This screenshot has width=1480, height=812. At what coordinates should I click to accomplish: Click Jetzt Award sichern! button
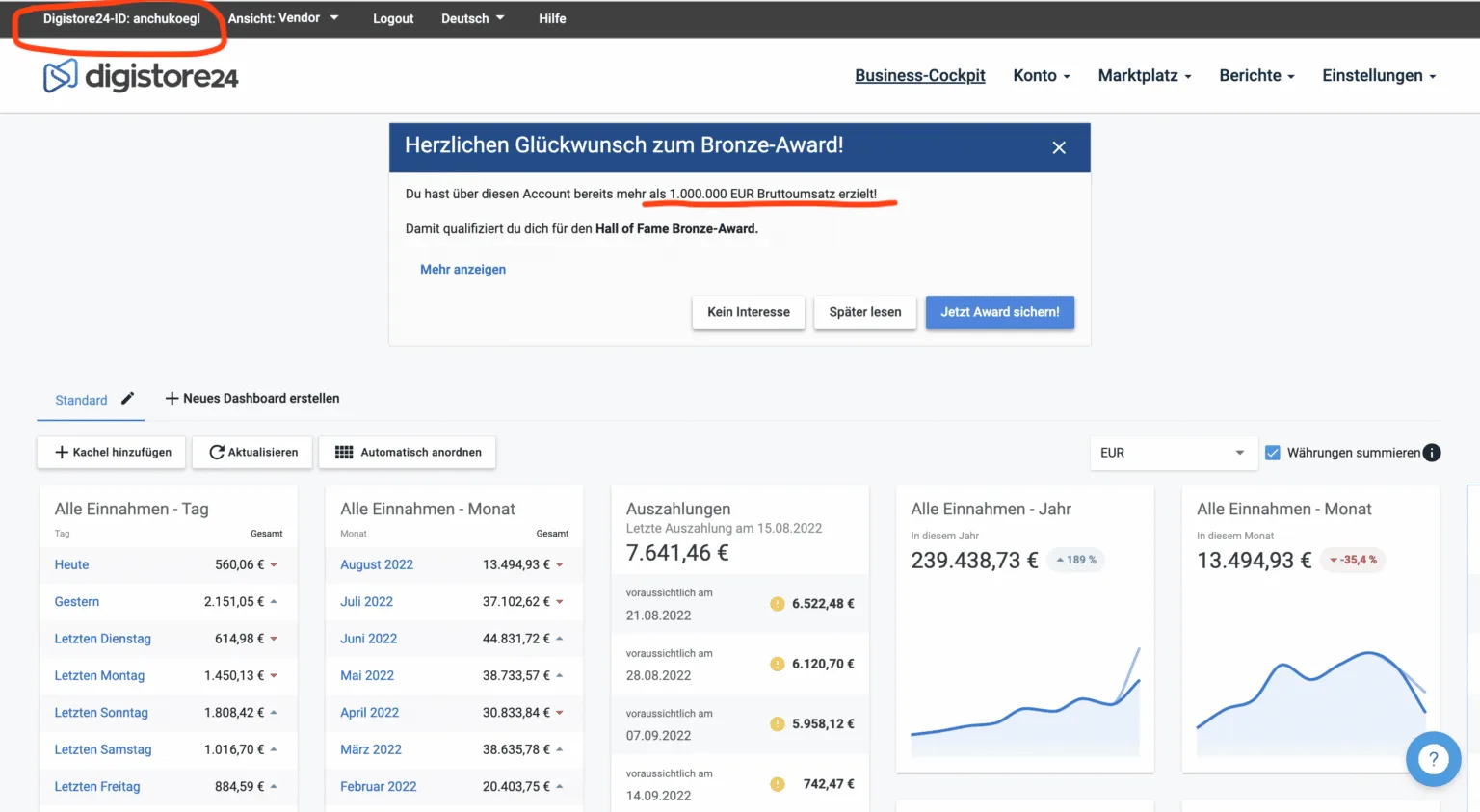pyautogui.click(x=1000, y=312)
